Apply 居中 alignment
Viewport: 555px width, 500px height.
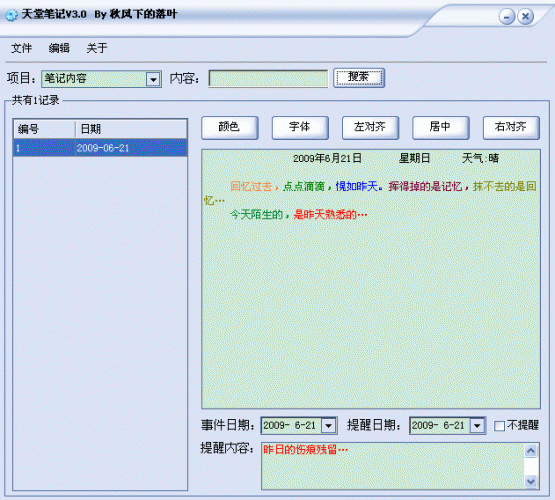(x=441, y=127)
